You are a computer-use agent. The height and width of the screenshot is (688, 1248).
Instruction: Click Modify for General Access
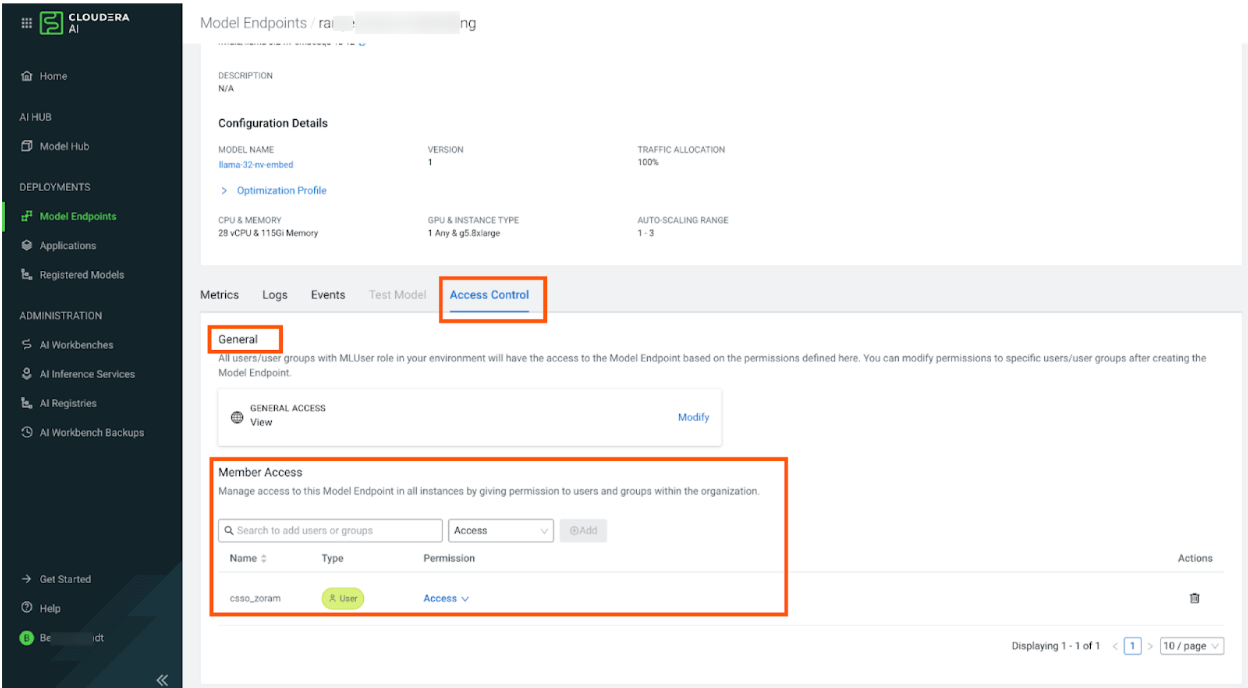tap(693, 417)
